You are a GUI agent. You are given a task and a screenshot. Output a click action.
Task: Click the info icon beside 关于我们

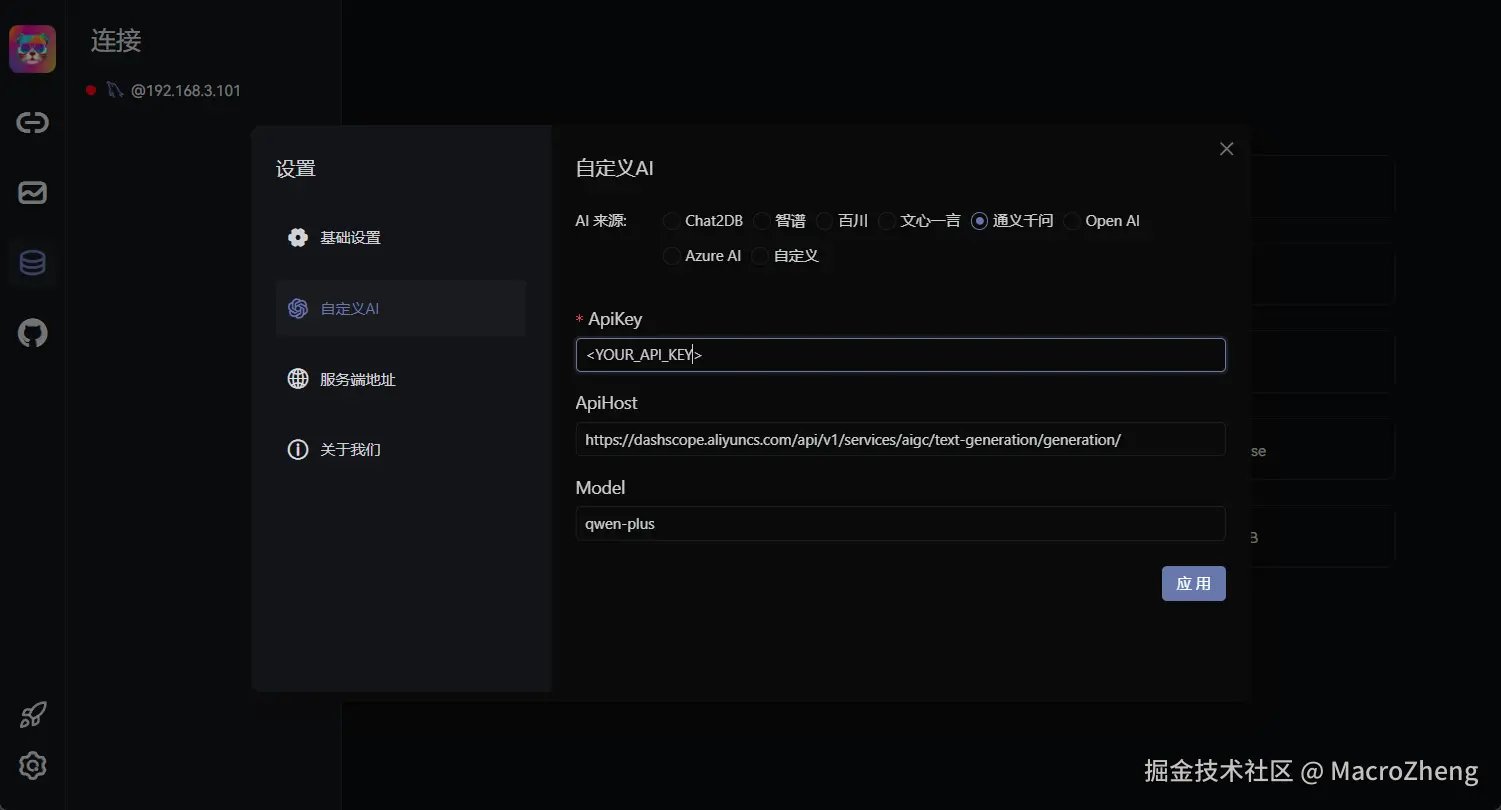pos(298,450)
